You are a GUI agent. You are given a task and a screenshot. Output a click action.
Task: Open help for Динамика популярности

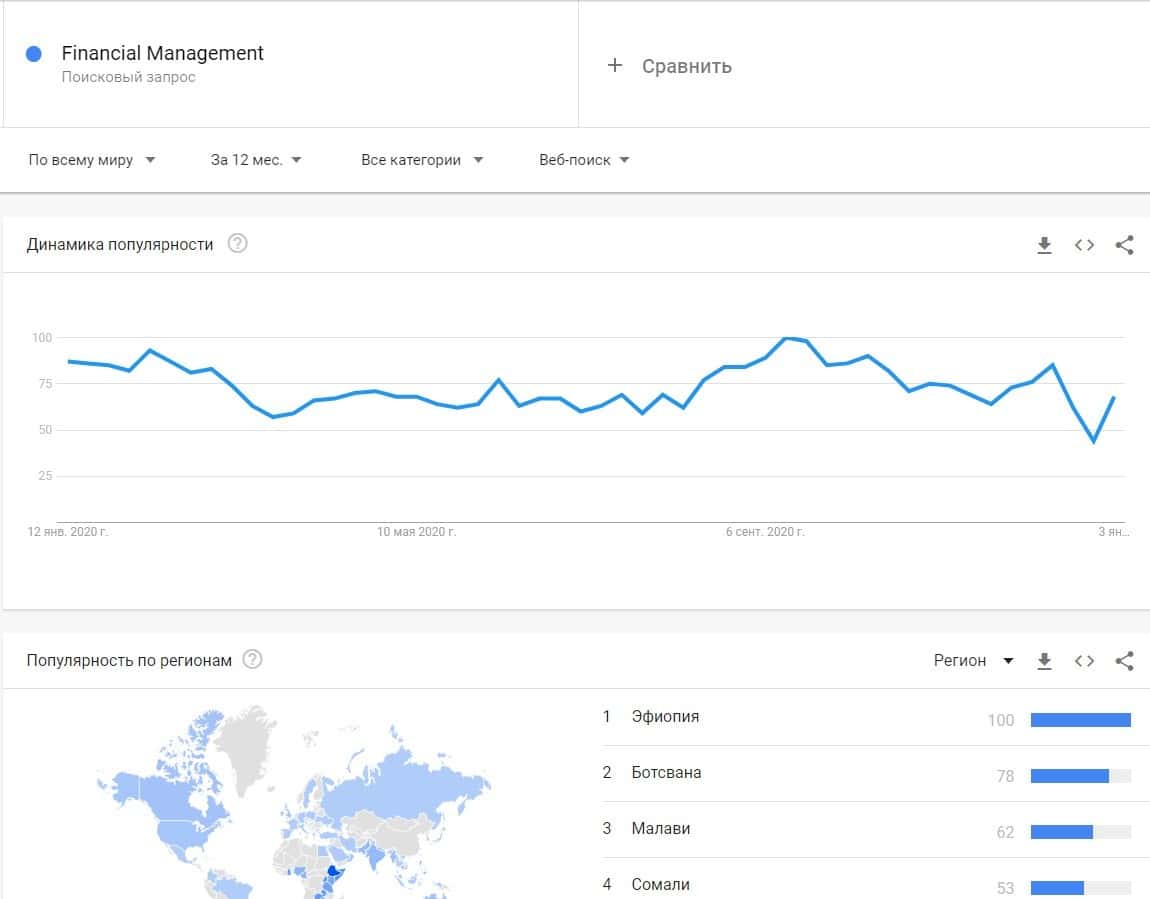click(237, 244)
